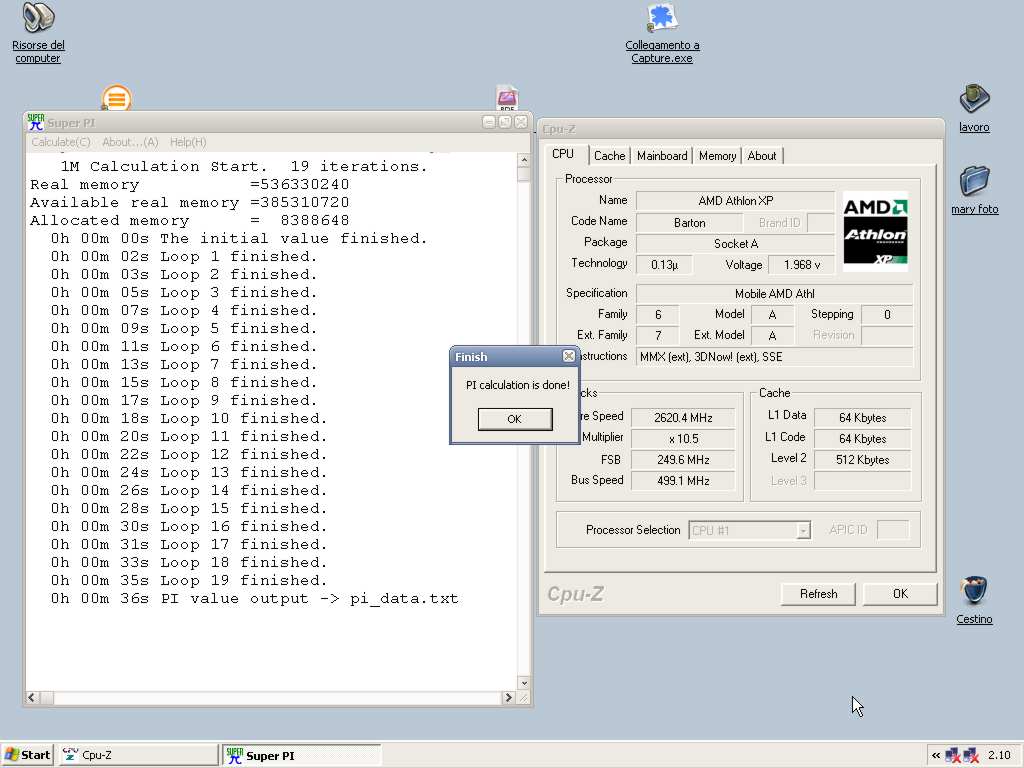The image size is (1024, 768).
Task: Open the mary foto folder icon
Action: coord(974,190)
